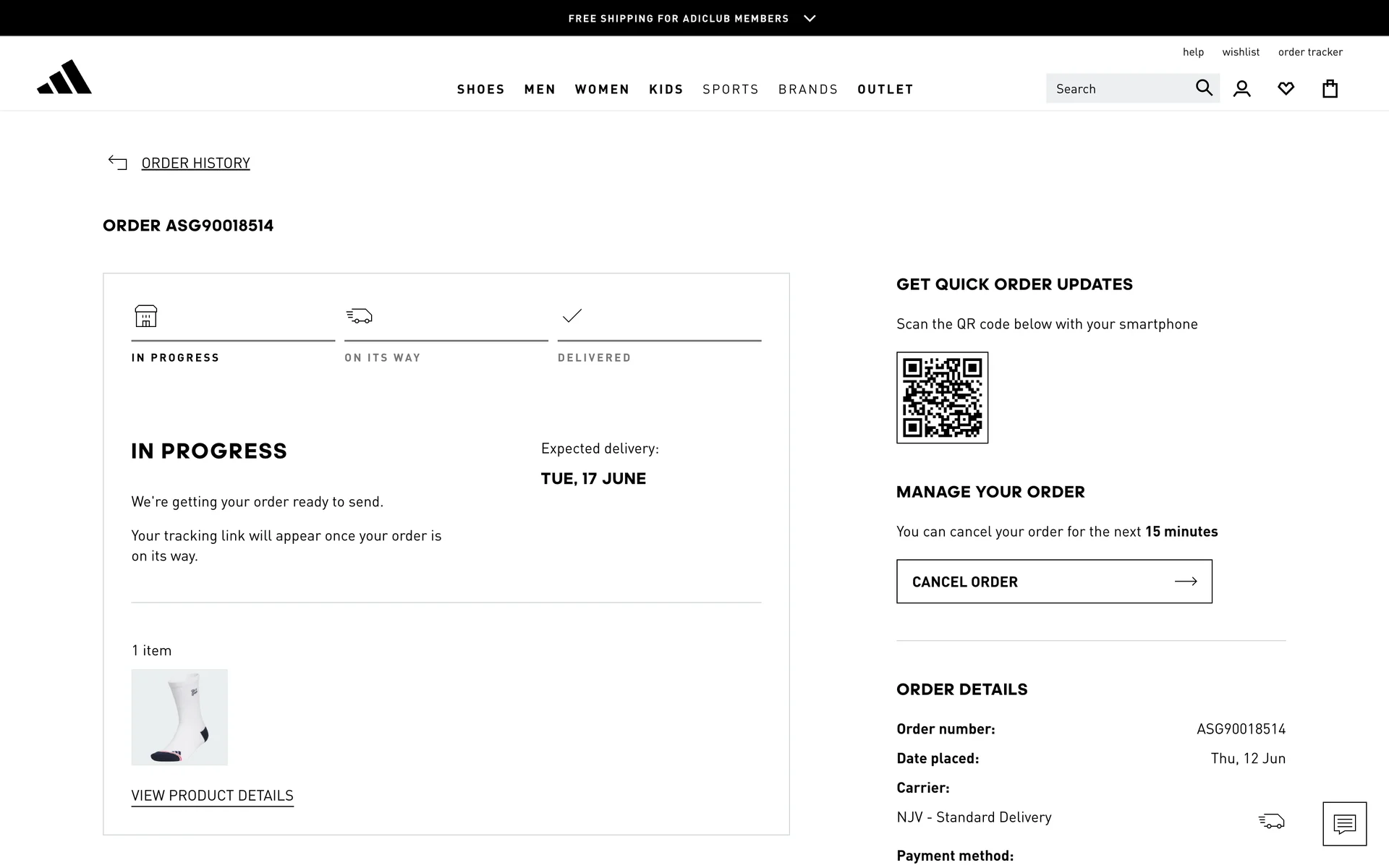Expand the free shipping banner chevron
1389x868 pixels.
click(810, 19)
